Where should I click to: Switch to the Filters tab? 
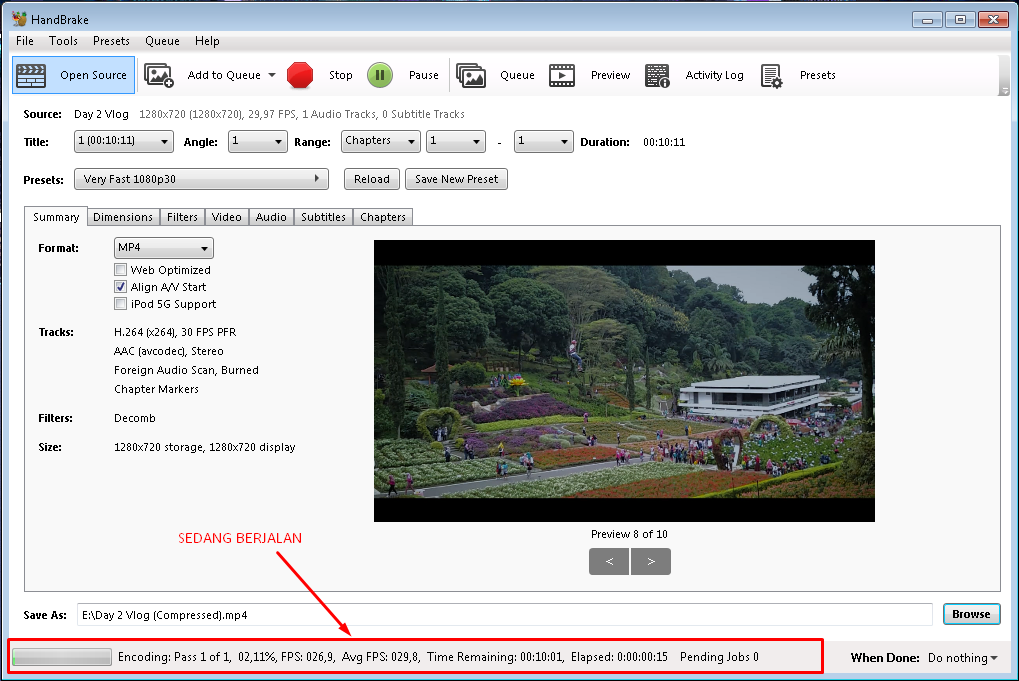pyautogui.click(x=182, y=217)
